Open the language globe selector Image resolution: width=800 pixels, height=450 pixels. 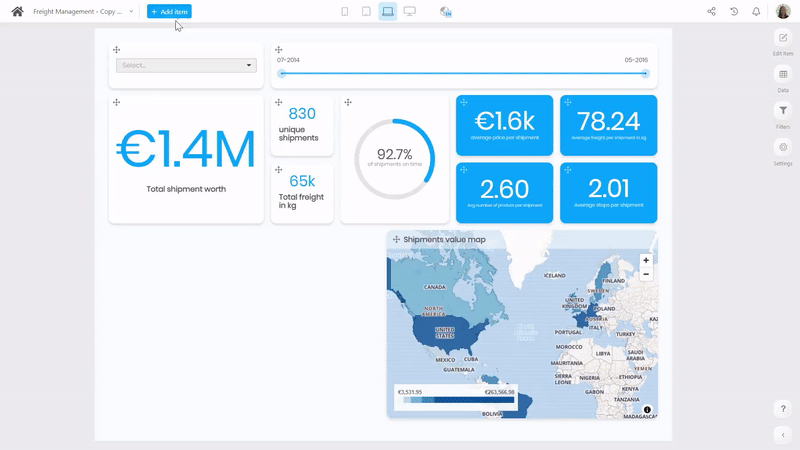(446, 11)
